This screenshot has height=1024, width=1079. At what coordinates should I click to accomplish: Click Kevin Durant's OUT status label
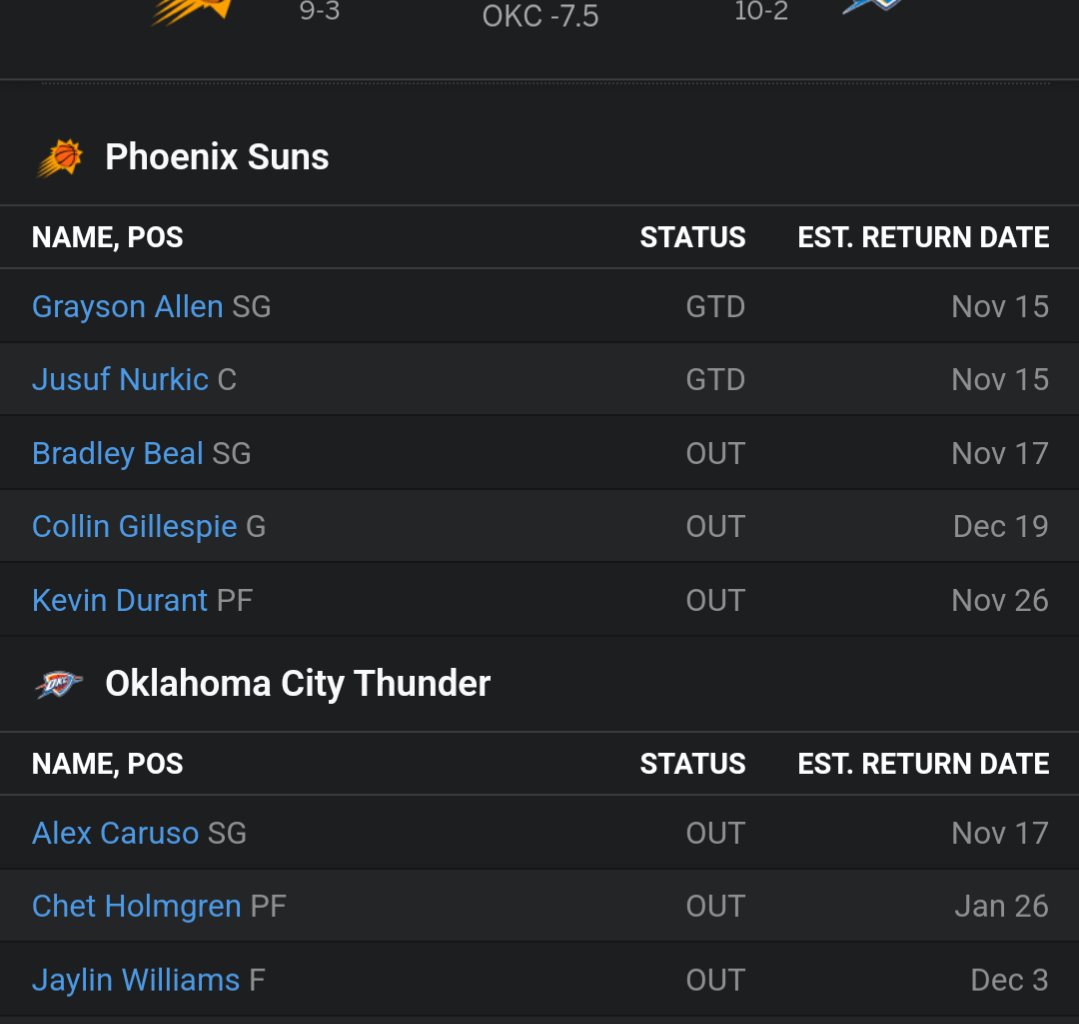(x=715, y=599)
